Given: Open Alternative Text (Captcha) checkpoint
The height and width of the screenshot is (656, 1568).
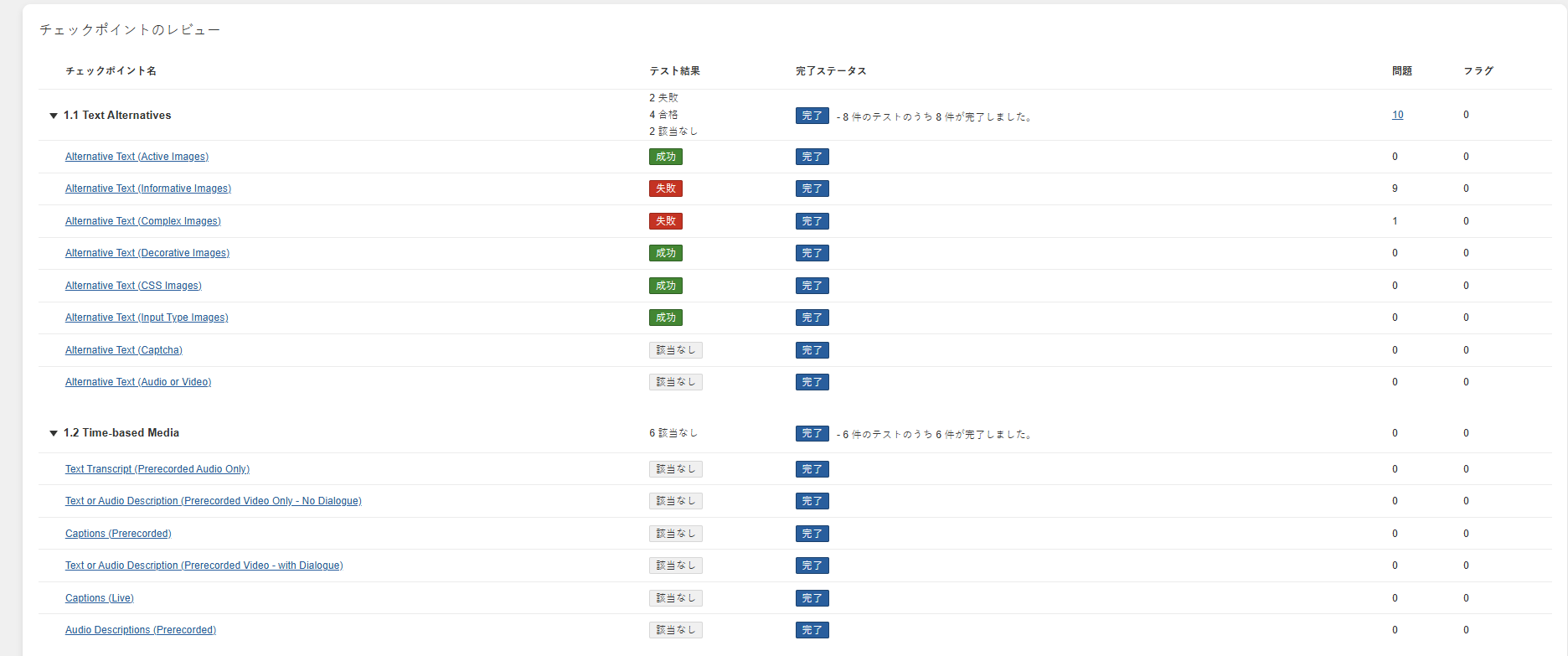Looking at the screenshot, I should coord(123,350).
